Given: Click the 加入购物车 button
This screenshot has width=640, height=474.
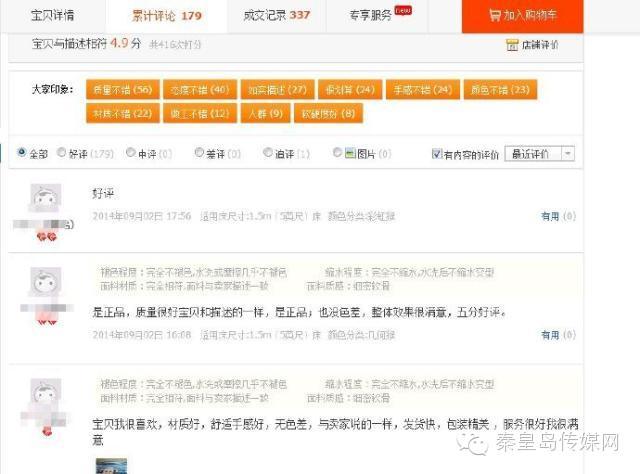Looking at the screenshot, I should [x=522, y=16].
